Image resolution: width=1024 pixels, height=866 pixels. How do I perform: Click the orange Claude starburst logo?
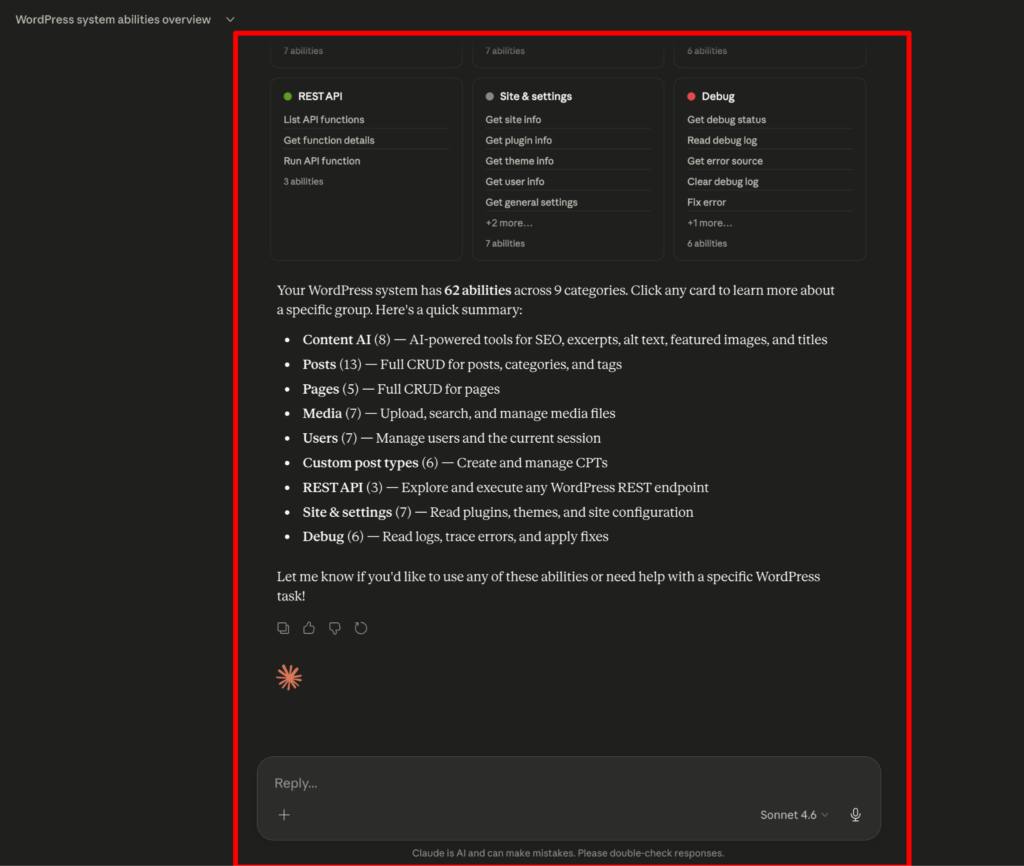289,677
